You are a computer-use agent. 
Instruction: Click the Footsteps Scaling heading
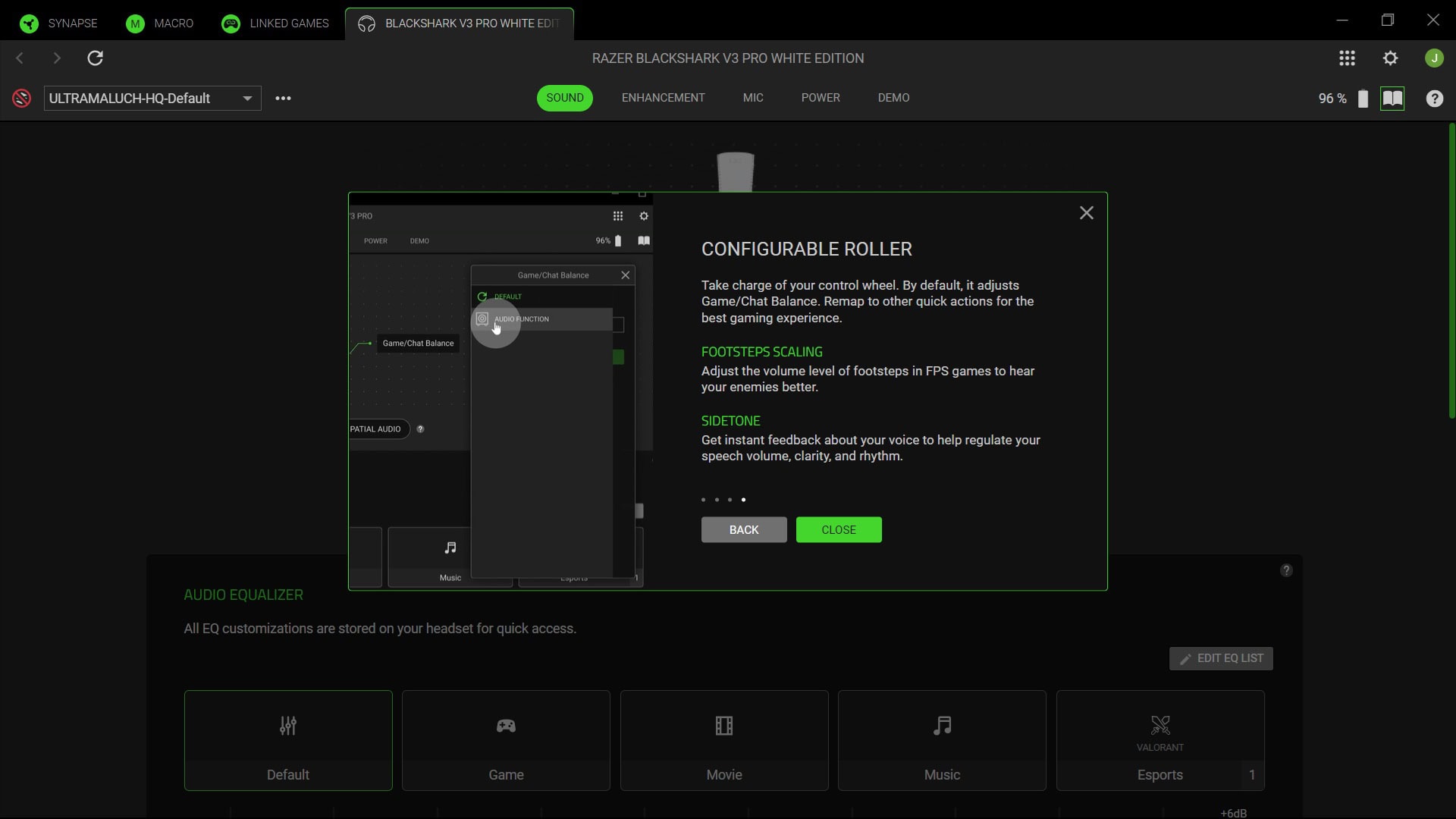(761, 352)
